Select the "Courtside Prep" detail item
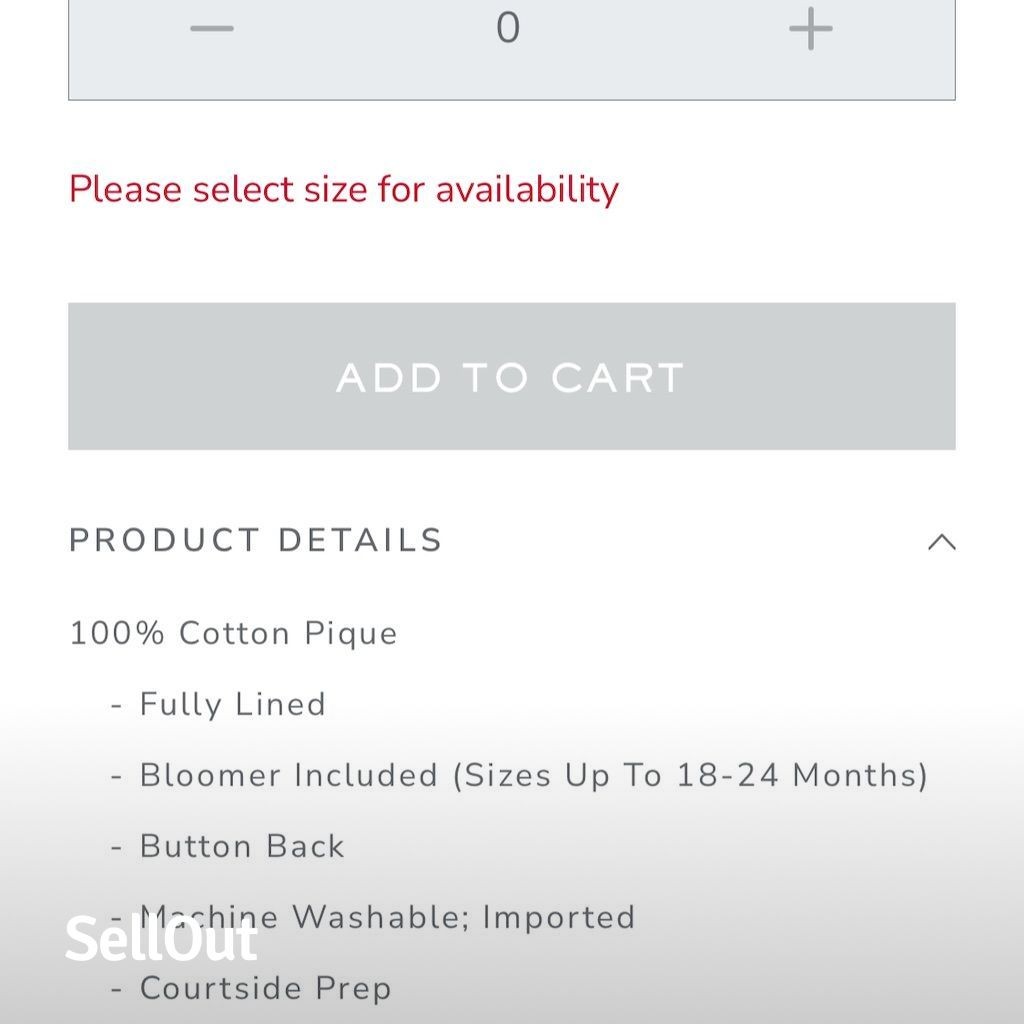Image resolution: width=1024 pixels, height=1024 pixels. 265,989
